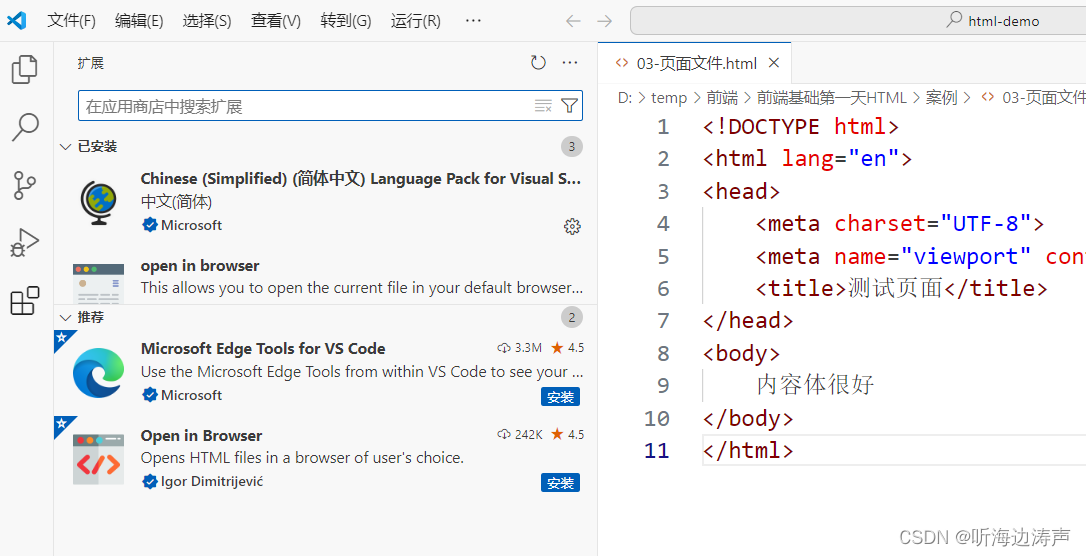Open Run and Debug view
1086x556 pixels.
pyautogui.click(x=26, y=243)
